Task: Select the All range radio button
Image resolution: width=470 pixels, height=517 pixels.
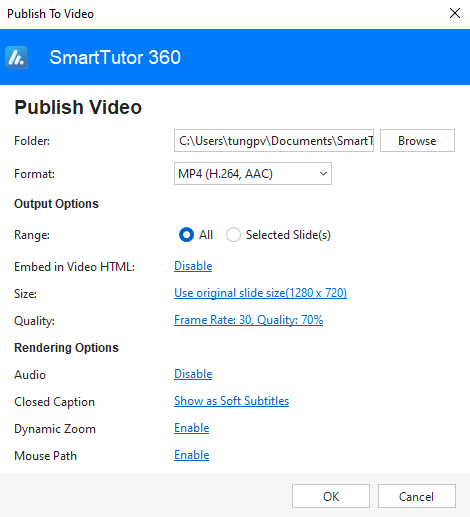Action: coord(186,235)
